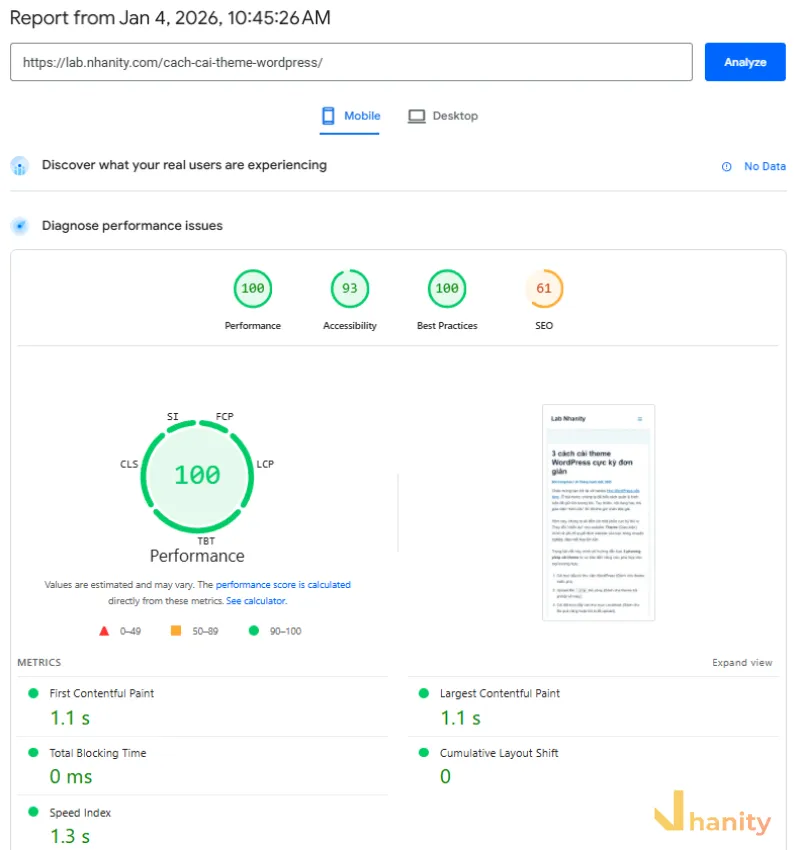Click the TBT gauge segment label
Viewport: 800px width, 850px height.
206,541
